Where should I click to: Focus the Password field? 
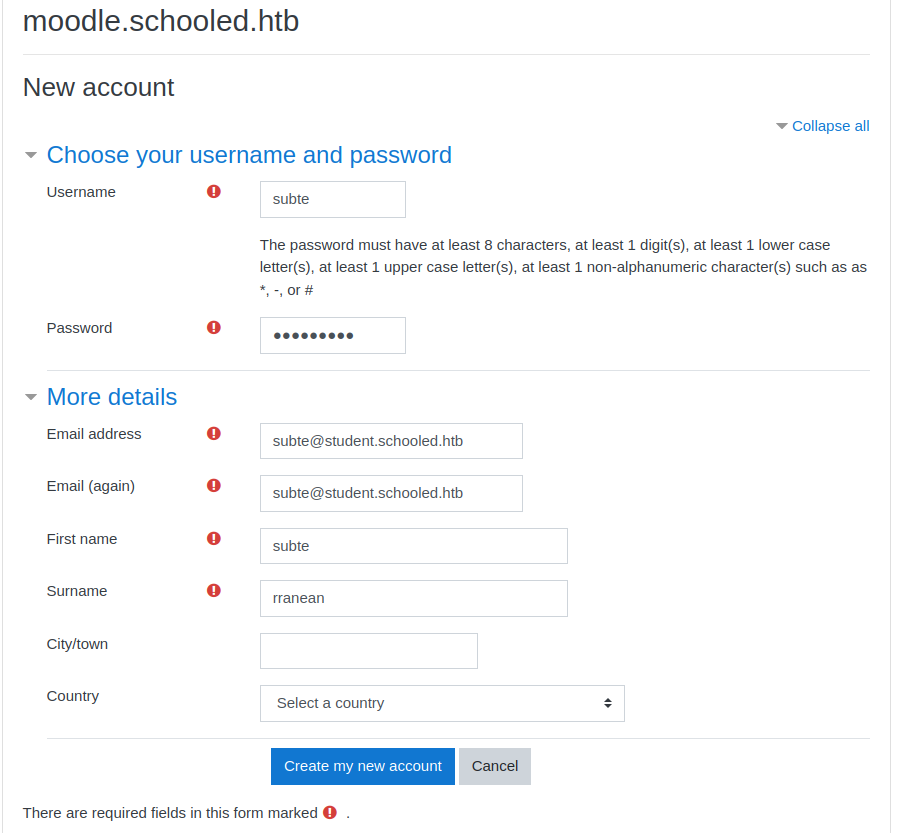[333, 335]
